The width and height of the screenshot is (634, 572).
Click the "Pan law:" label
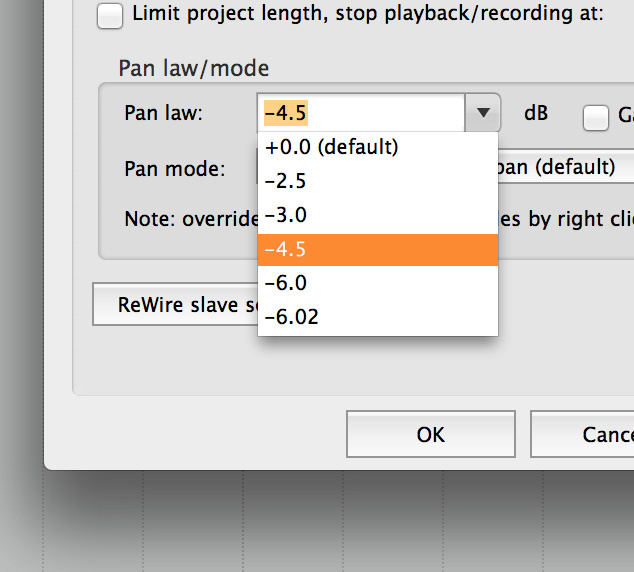pyautogui.click(x=164, y=113)
